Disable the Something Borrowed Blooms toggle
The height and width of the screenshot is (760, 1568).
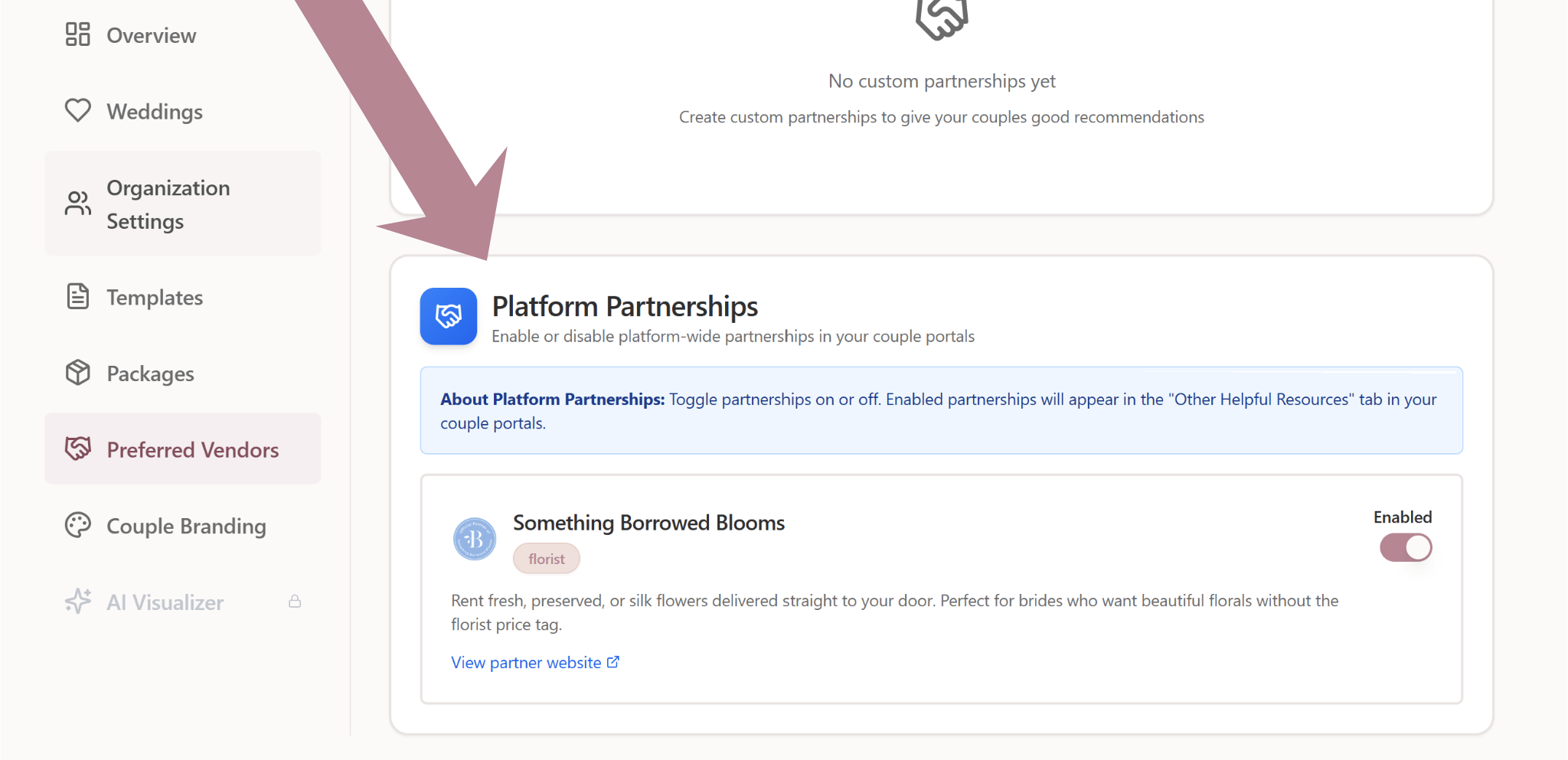point(1406,547)
